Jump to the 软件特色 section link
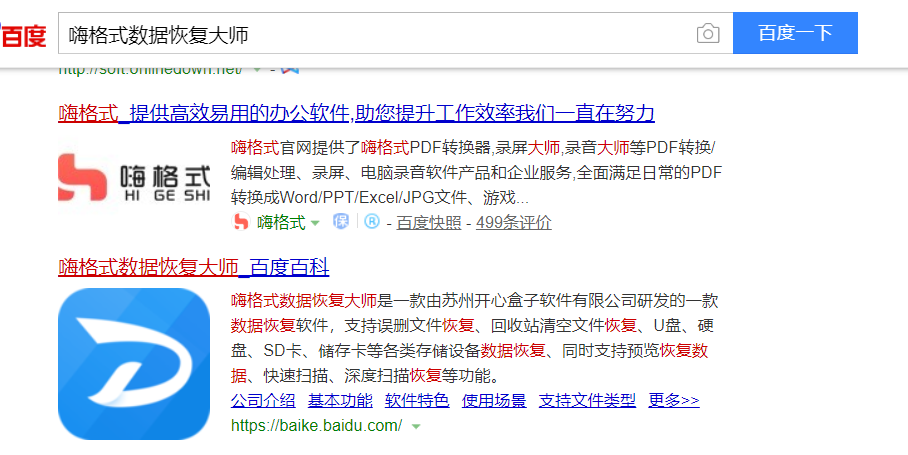Viewport: 908px width, 455px height. 417,401
